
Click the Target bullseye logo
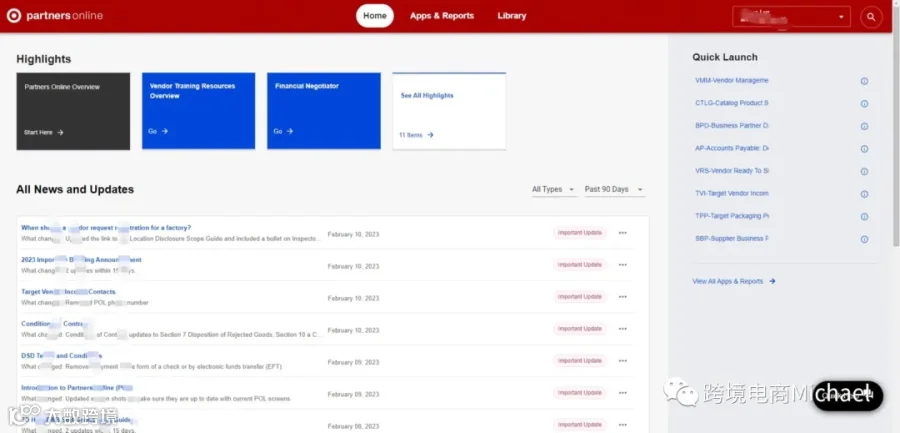click(14, 16)
